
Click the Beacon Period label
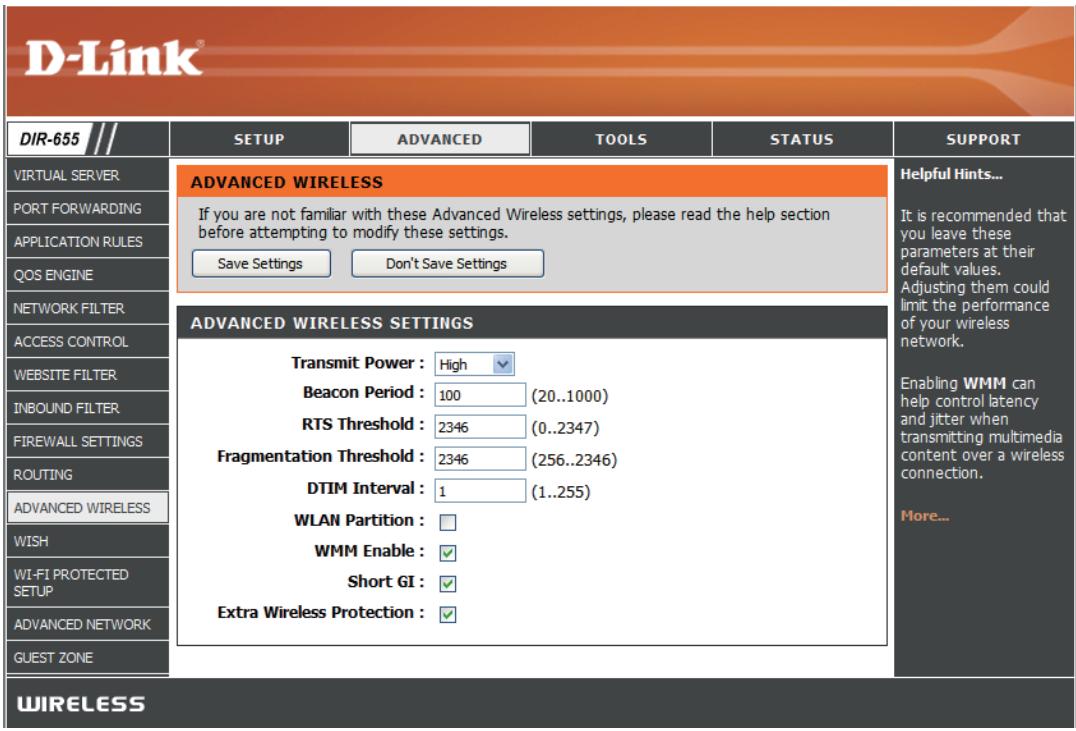(x=364, y=392)
